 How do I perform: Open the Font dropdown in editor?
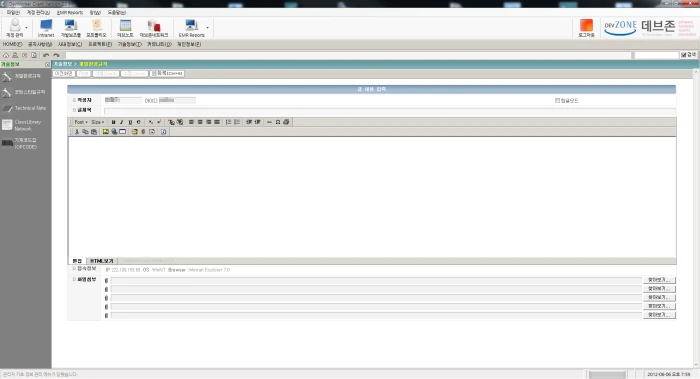click(81, 122)
